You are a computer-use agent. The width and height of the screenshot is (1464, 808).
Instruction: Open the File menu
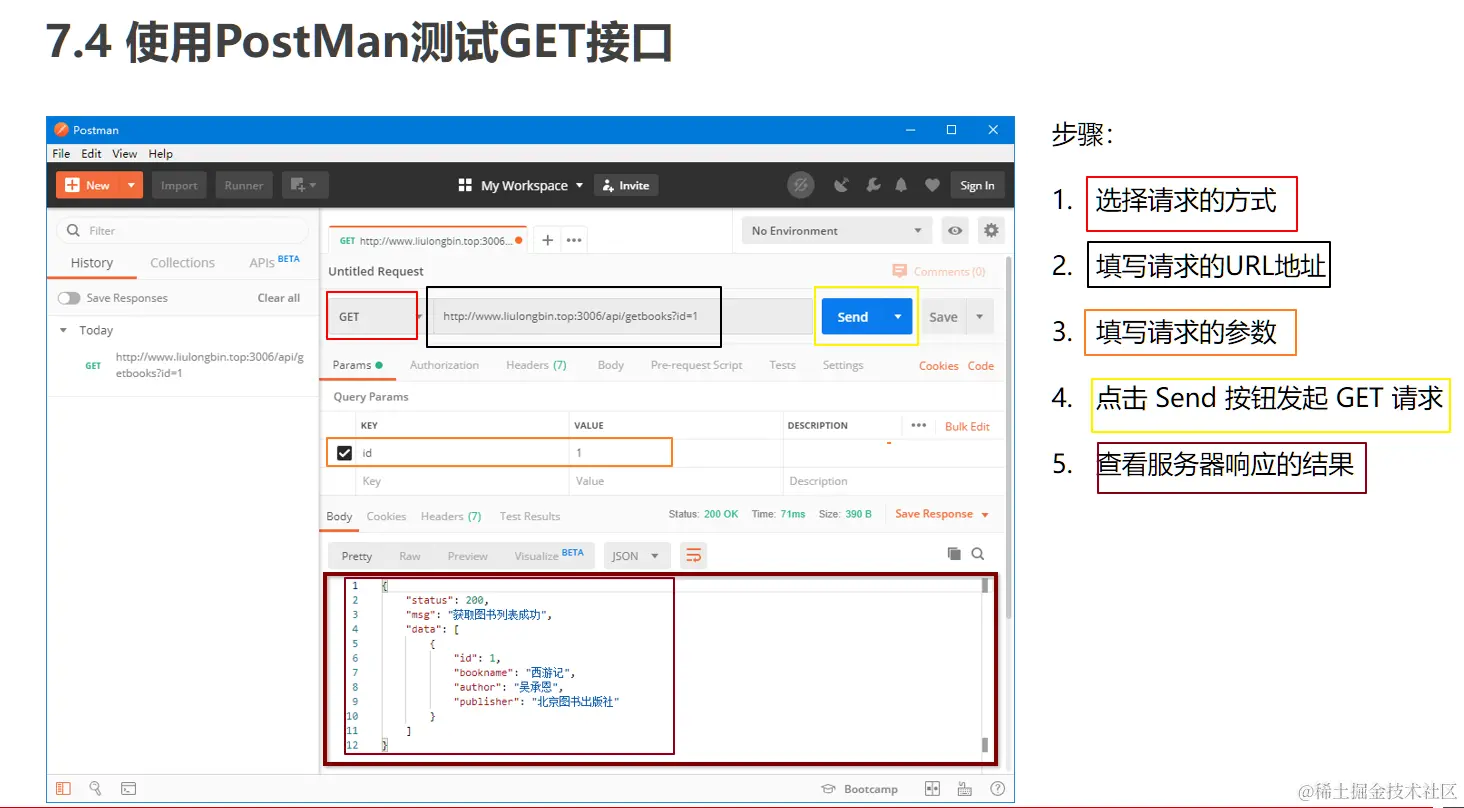click(61, 154)
